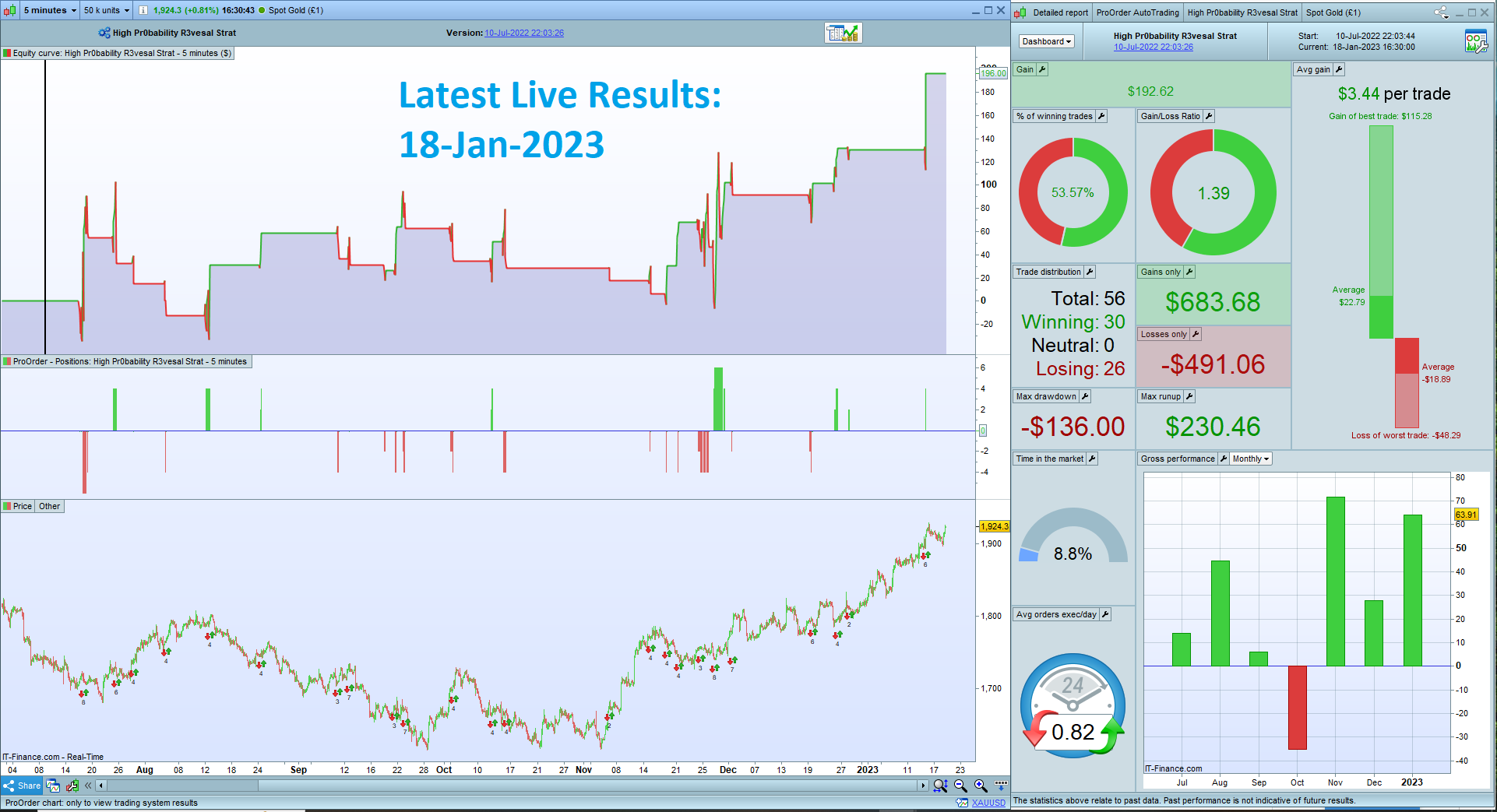
Task: Open the share dropdown icon in the report window
Action: pos(1442,12)
